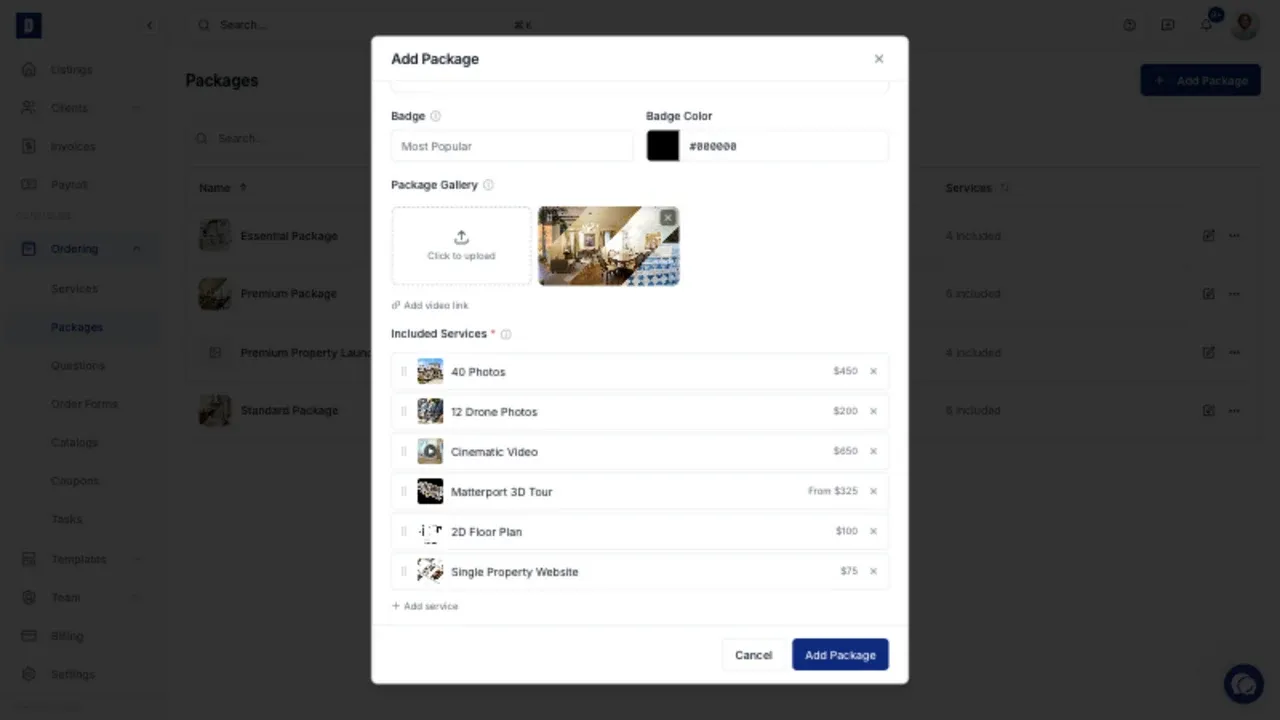The width and height of the screenshot is (1280, 720).
Task: Open notifications bell
Action: click(x=1207, y=25)
